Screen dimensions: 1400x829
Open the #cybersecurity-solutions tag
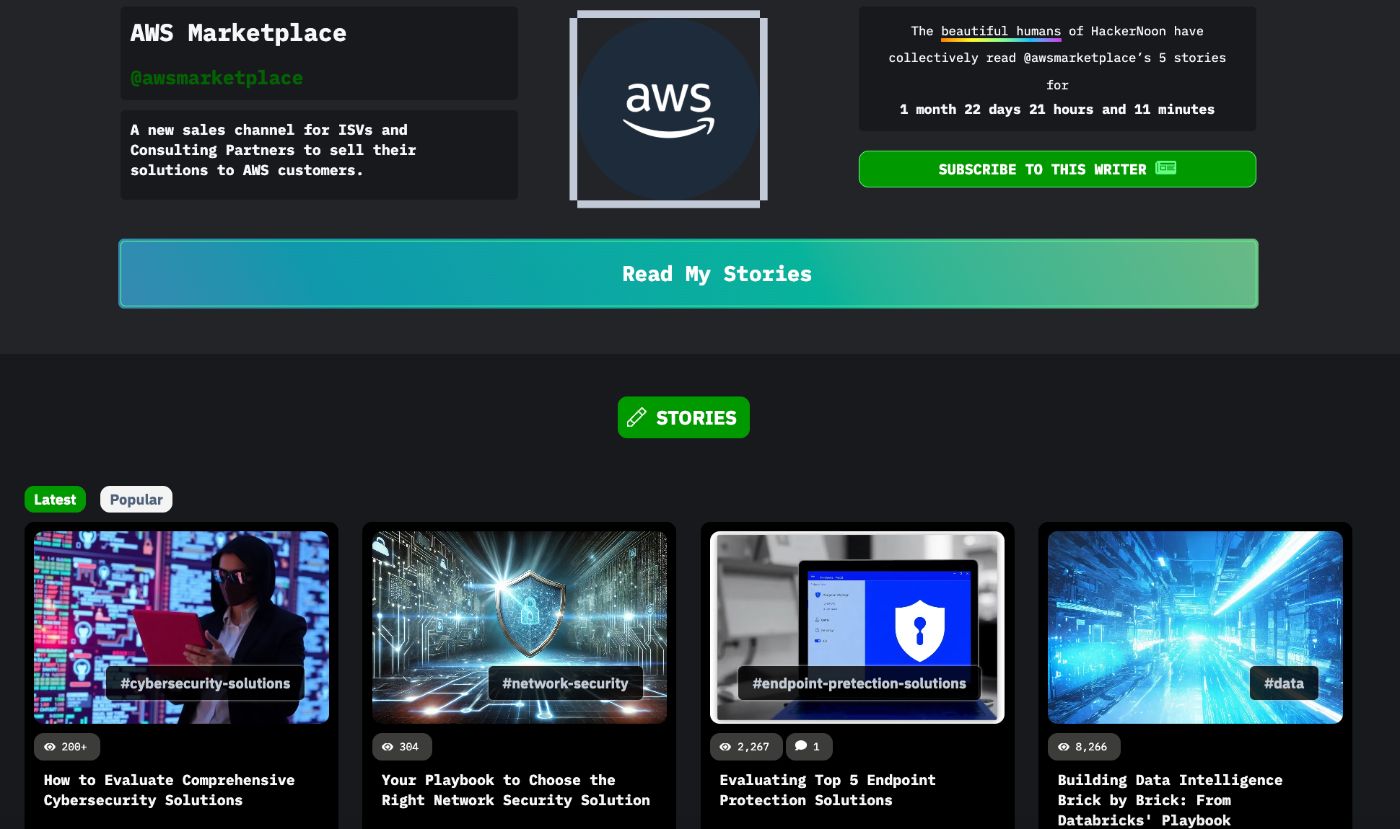205,684
